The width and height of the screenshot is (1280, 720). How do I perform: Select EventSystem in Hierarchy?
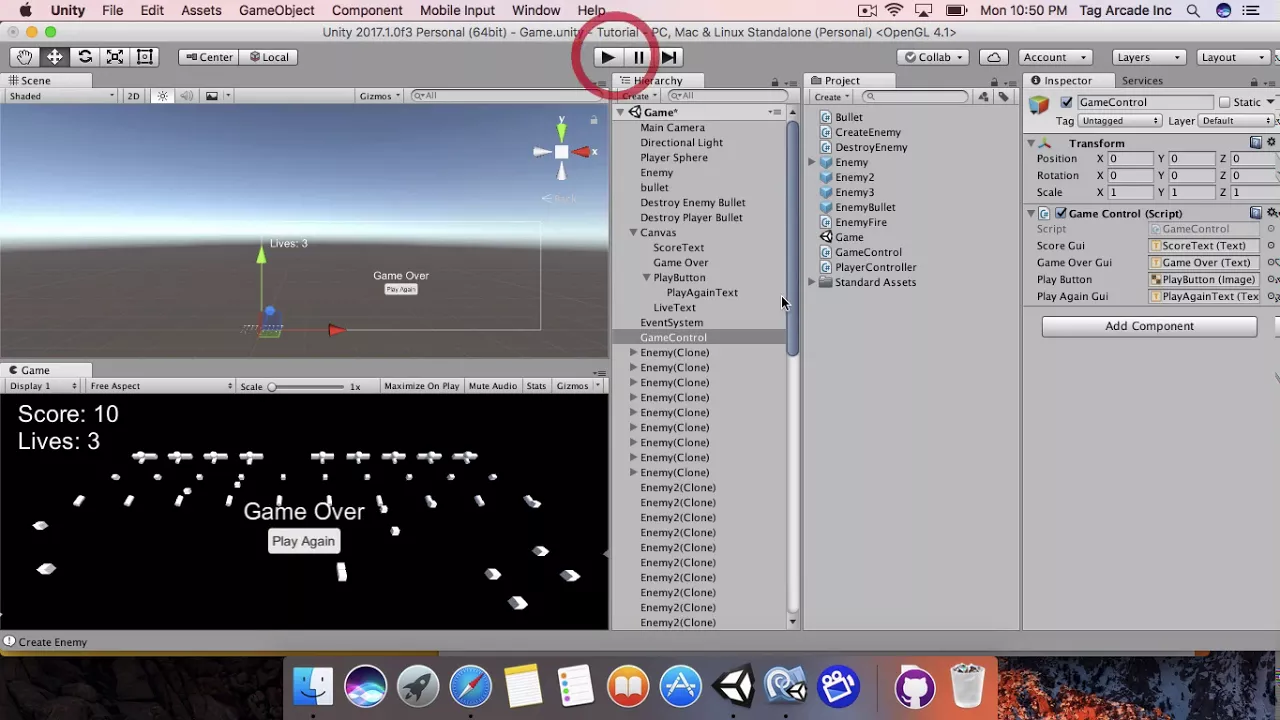point(671,323)
